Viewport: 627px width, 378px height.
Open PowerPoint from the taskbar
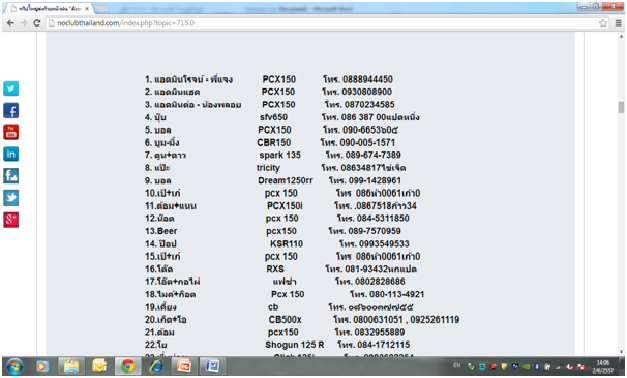tap(184, 366)
